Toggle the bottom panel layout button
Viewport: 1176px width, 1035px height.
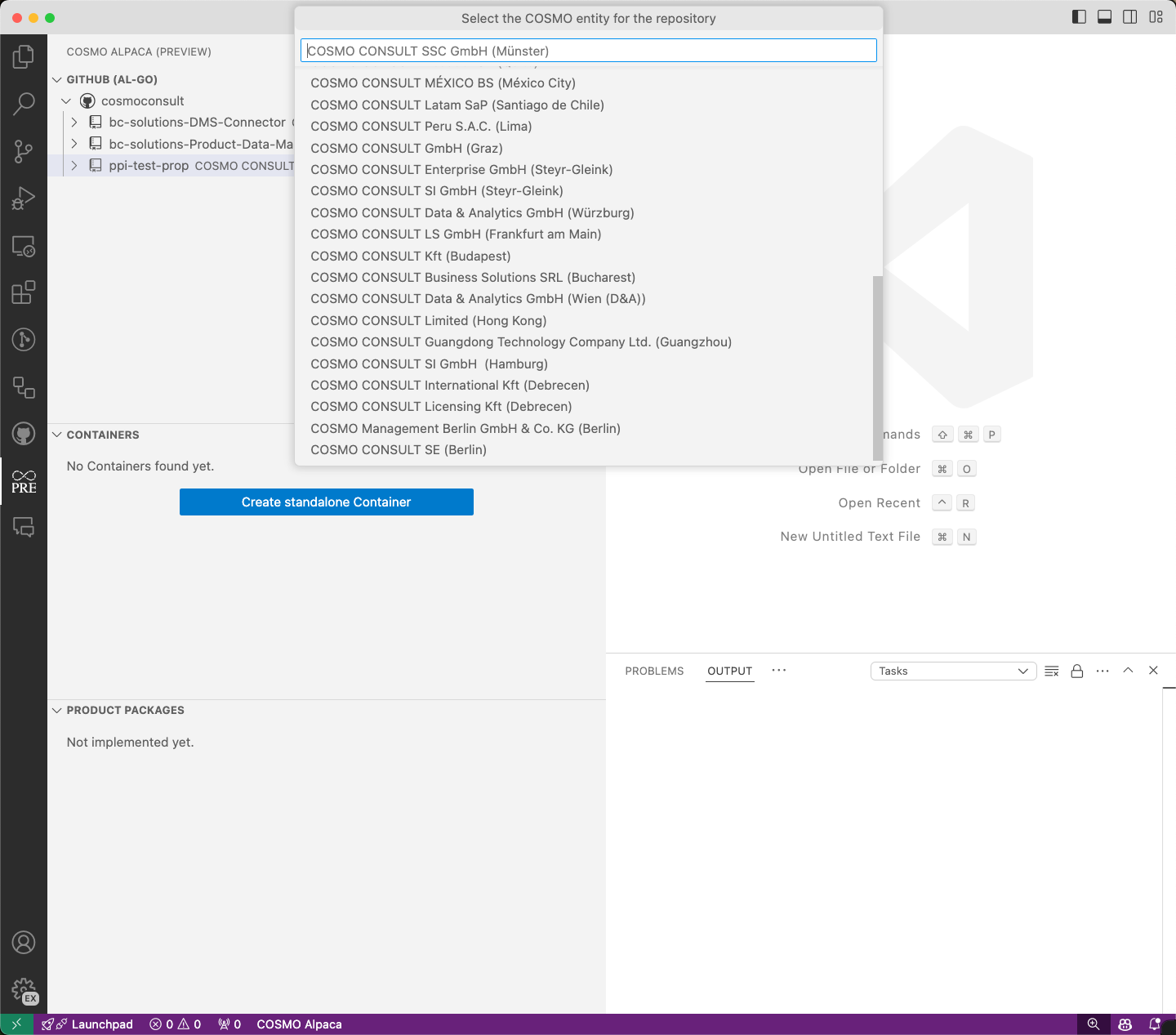tap(1104, 17)
